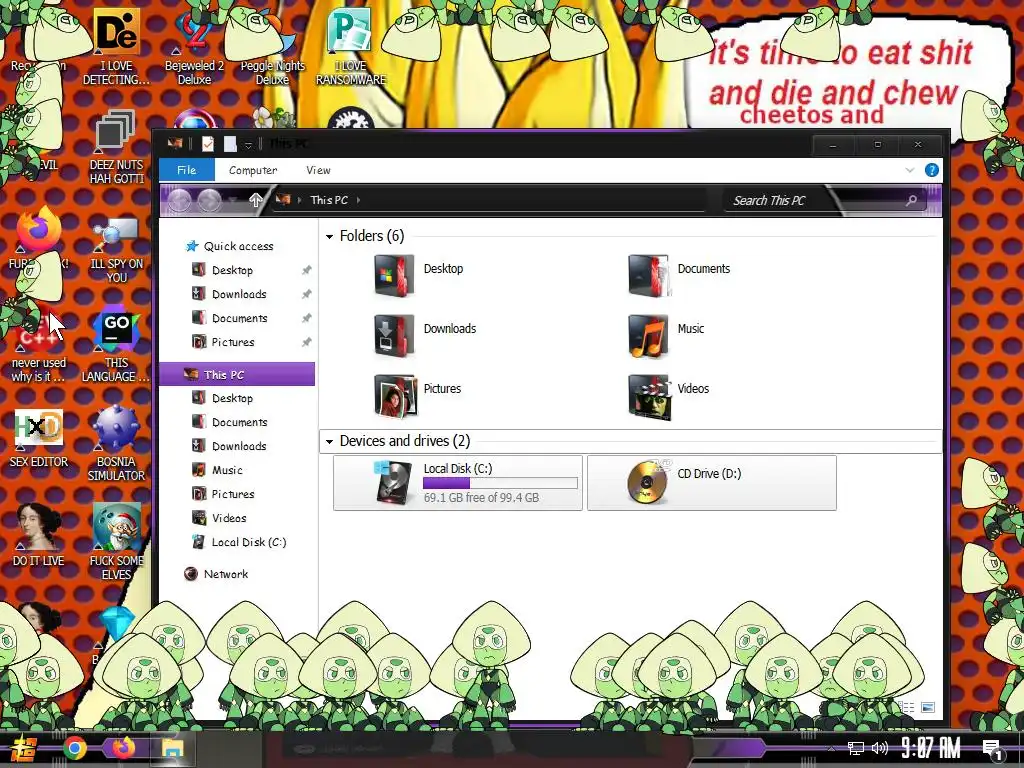This screenshot has height=768, width=1024.
Task: Select the HxD hex editor desktop shortcut
Action: pos(39,438)
